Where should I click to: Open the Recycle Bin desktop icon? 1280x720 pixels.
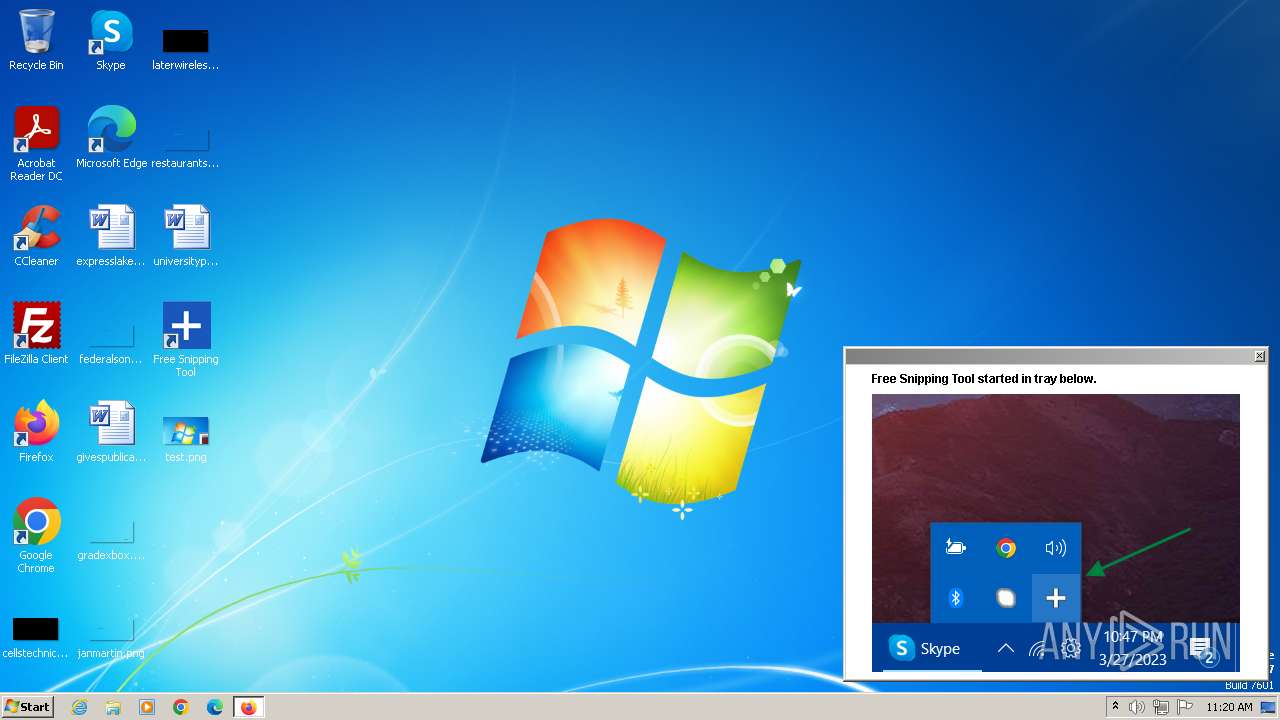[x=36, y=40]
